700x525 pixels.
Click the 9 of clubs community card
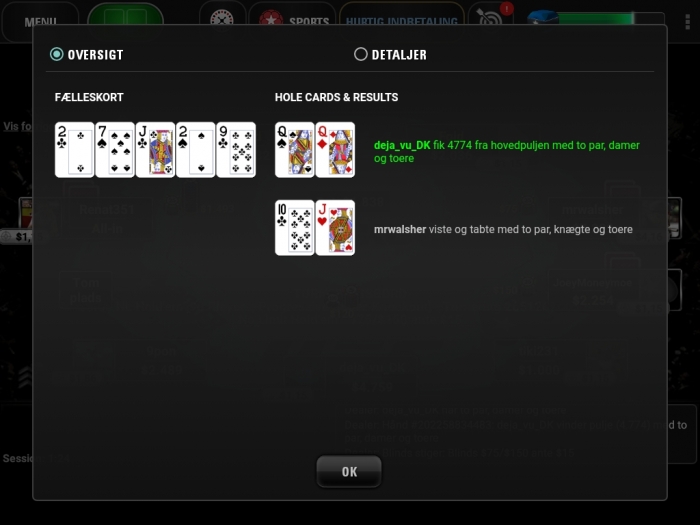coord(236,150)
